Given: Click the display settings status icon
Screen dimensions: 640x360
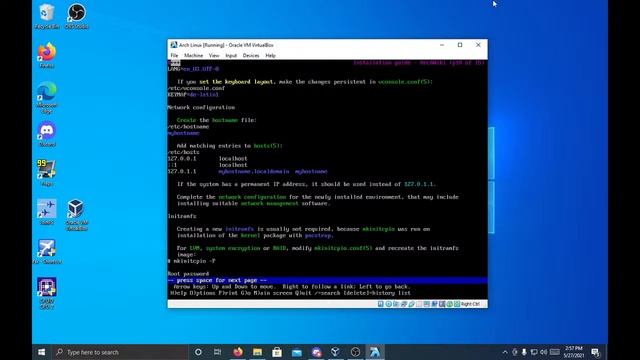Looking at the screenshot, I should coord(427,304).
